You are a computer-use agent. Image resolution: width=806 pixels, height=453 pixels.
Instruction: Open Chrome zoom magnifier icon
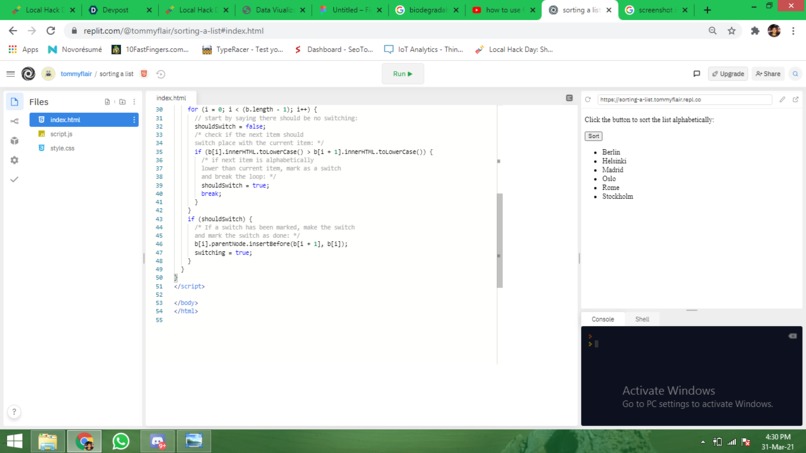tap(712, 31)
